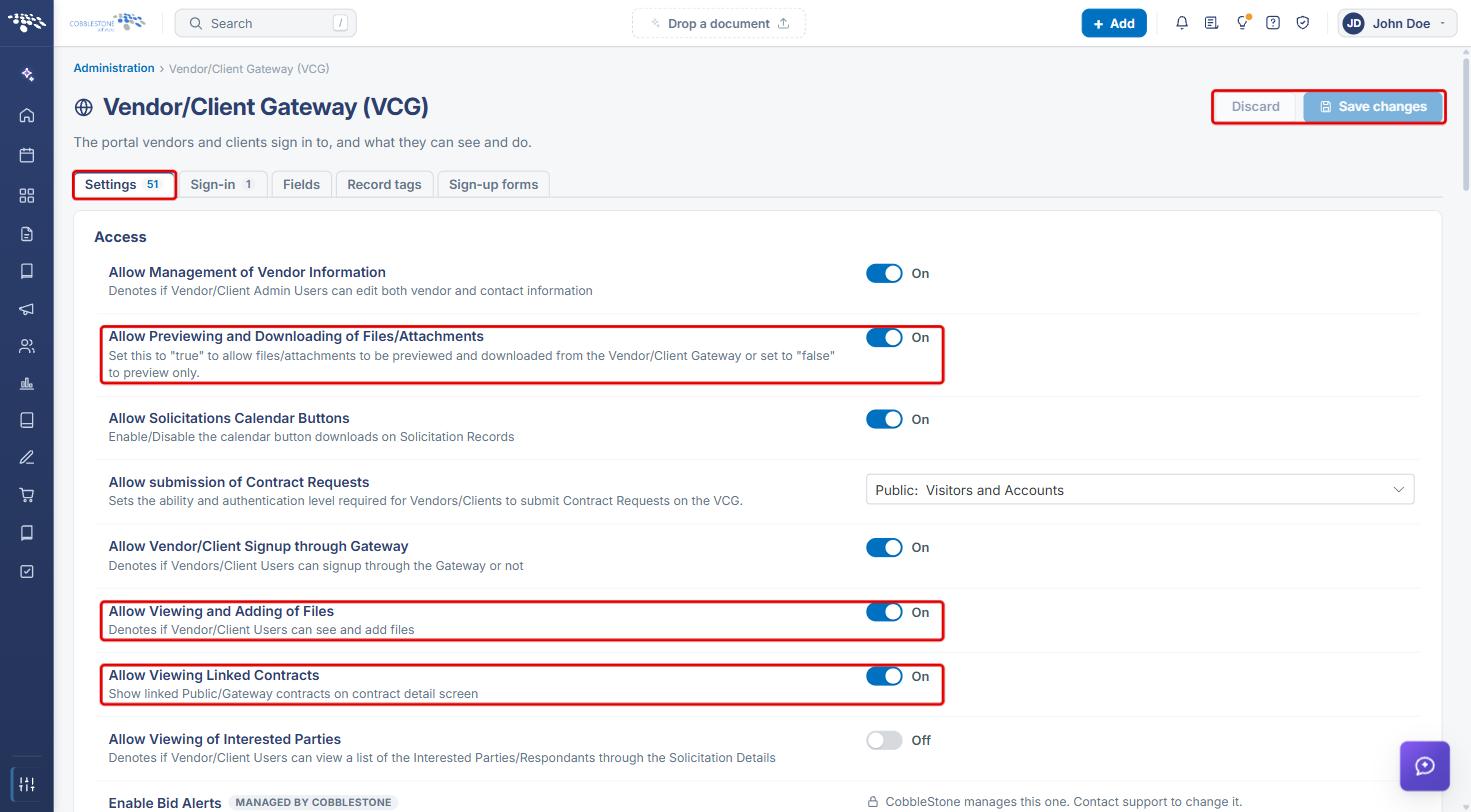1471x812 pixels.
Task: Open the Fields tab
Action: 301,184
